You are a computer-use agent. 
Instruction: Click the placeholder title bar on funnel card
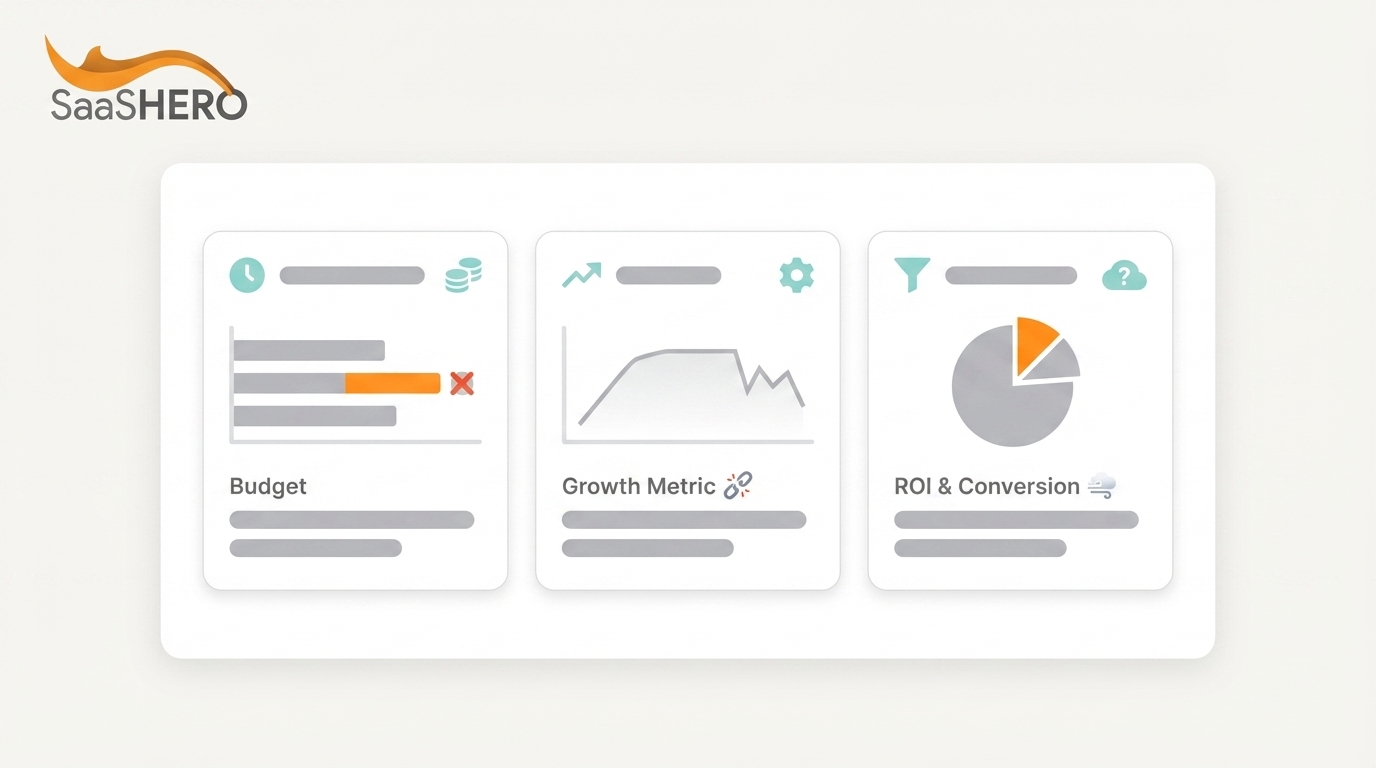pyautogui.click(x=1011, y=275)
